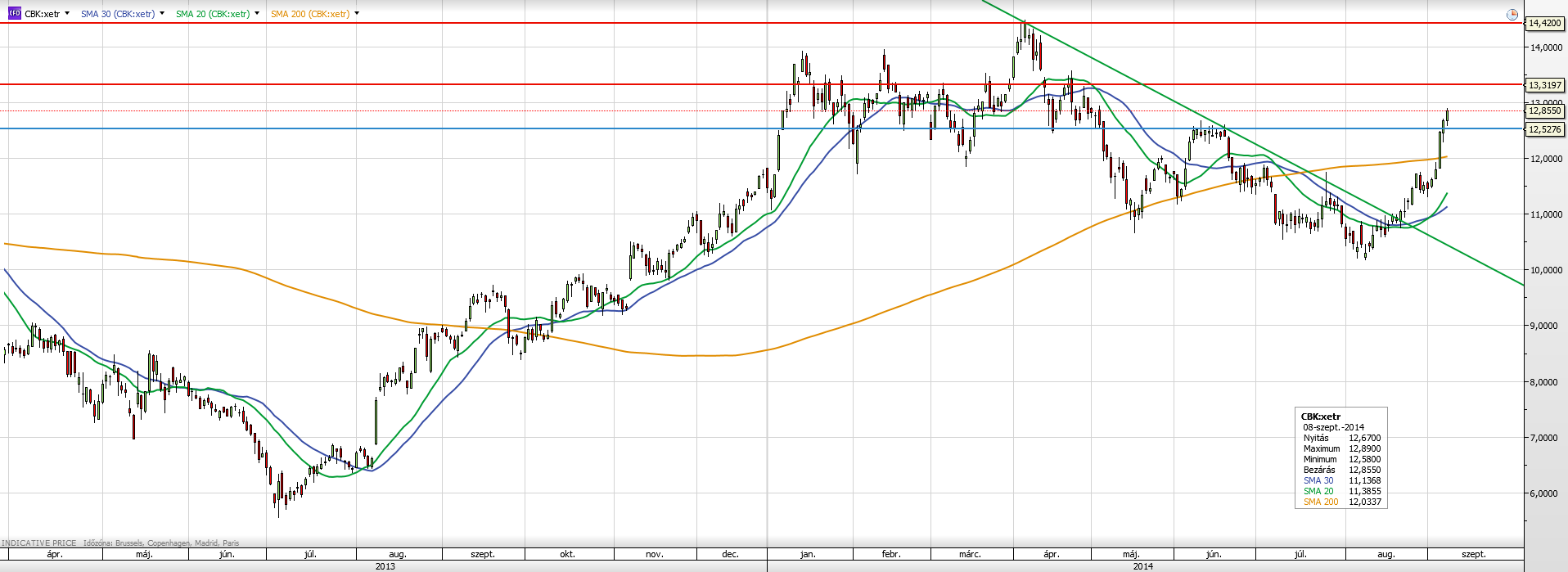Screen dimensions: 1568x572
Task: Open the SMA 200 (CBK:xetr) dropdown
Action: (357, 14)
